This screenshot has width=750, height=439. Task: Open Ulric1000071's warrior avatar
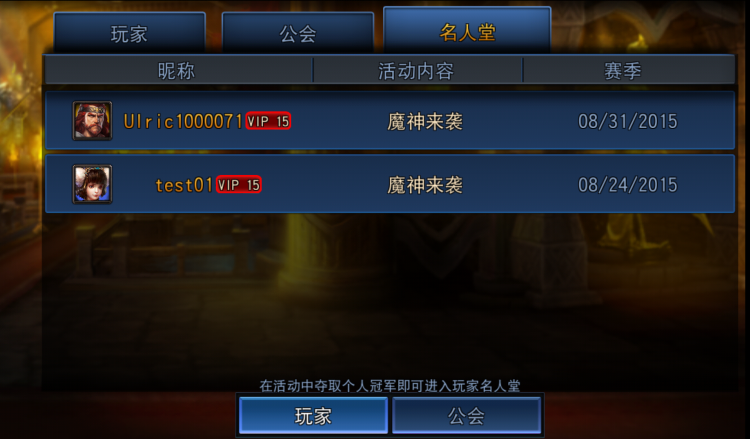92,121
